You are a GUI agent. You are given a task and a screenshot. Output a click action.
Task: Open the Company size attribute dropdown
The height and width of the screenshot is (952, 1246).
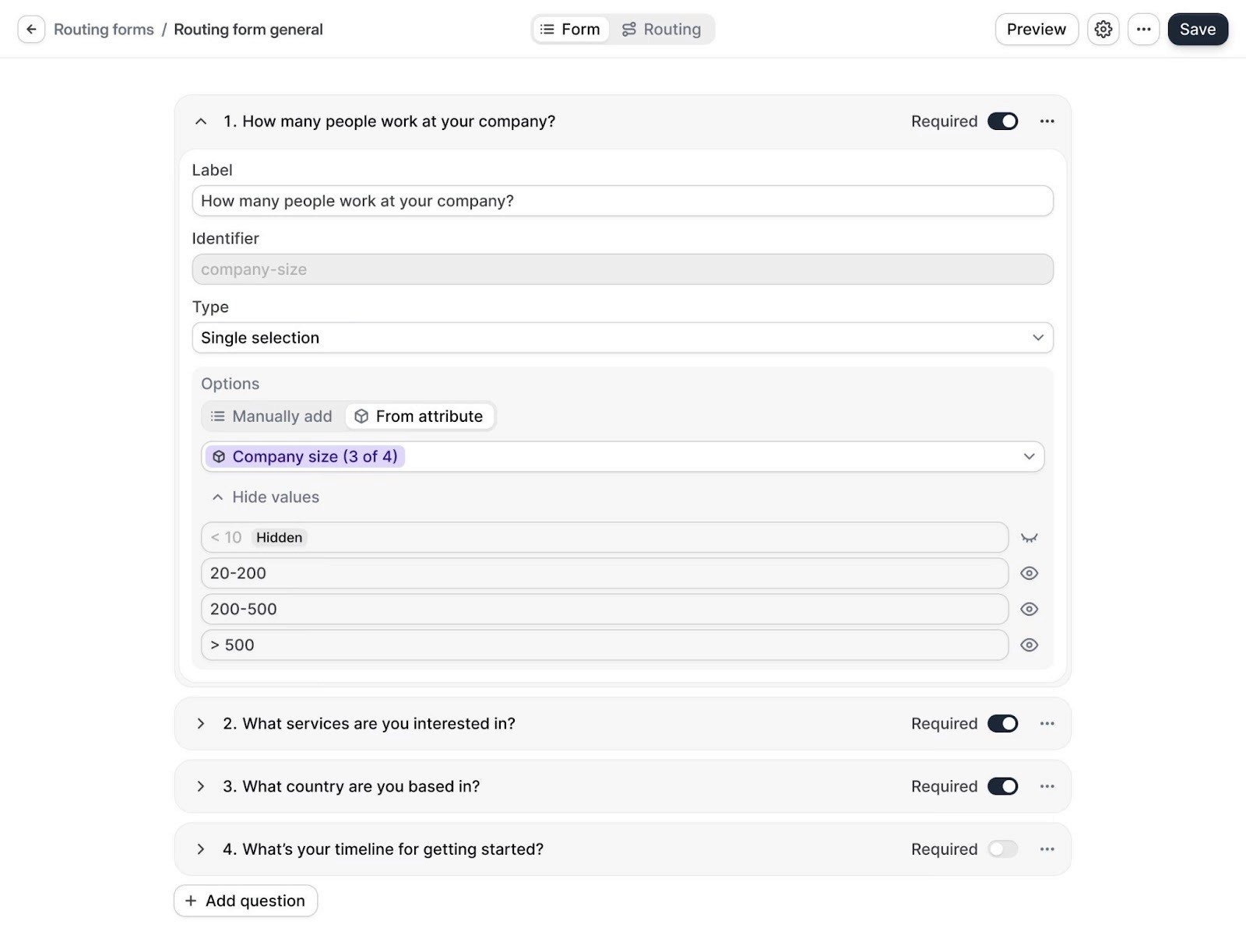coord(1030,456)
